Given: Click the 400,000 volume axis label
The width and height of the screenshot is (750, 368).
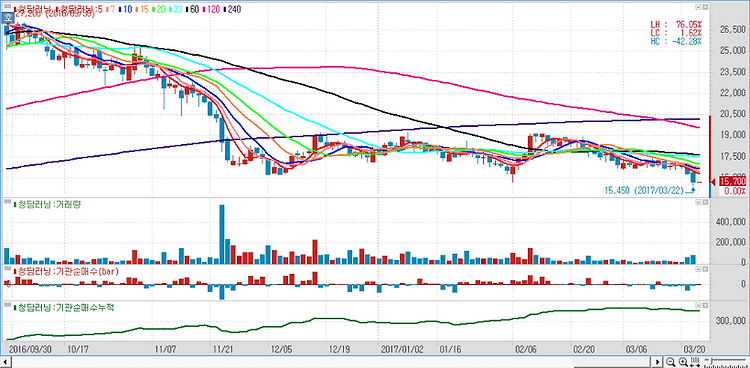Looking at the screenshot, I should [x=730, y=222].
